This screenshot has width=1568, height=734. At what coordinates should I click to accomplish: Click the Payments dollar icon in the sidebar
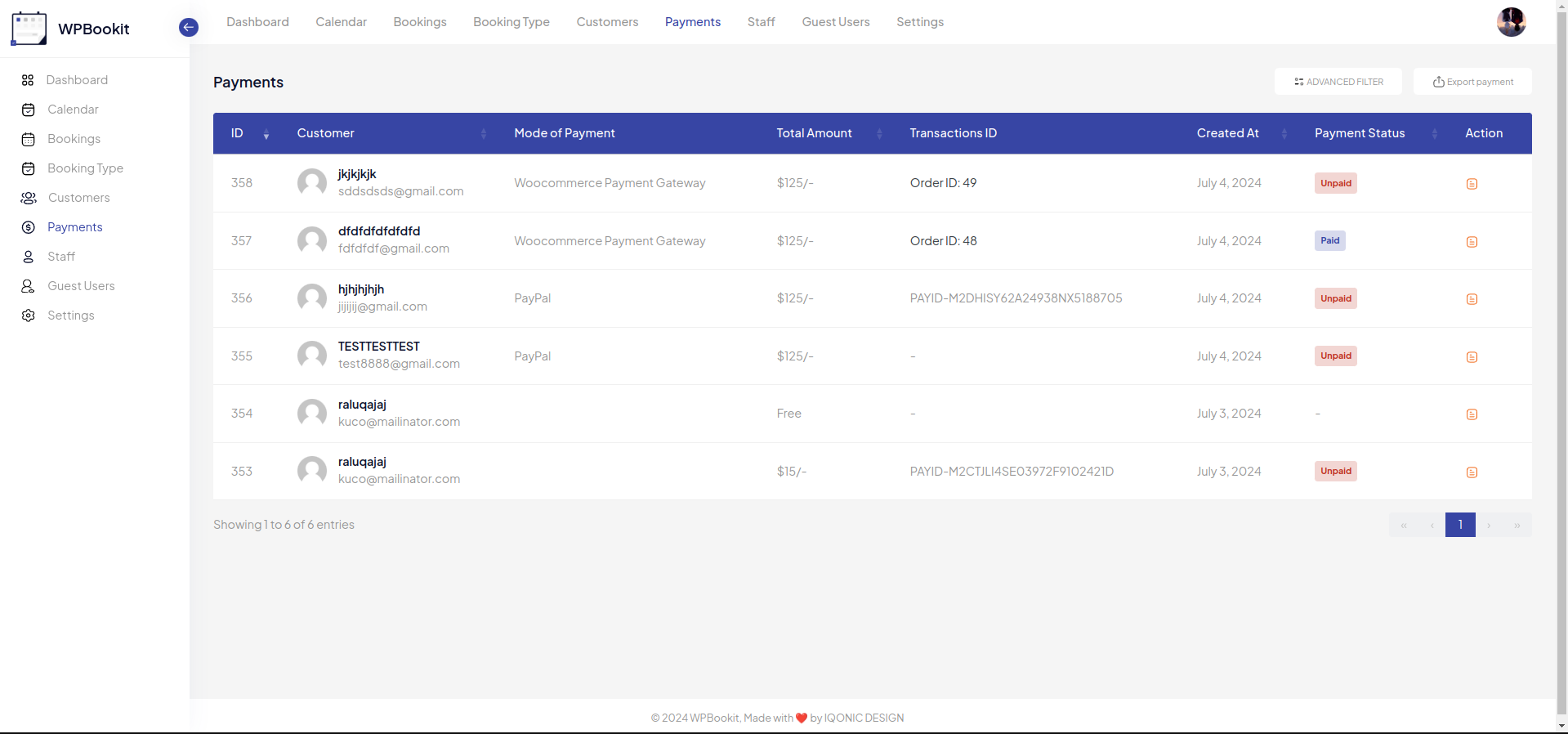28,227
